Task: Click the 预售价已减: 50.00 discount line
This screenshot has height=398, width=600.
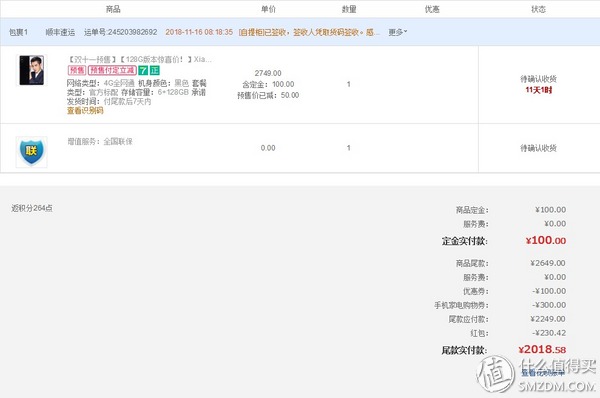Action: 268,95
